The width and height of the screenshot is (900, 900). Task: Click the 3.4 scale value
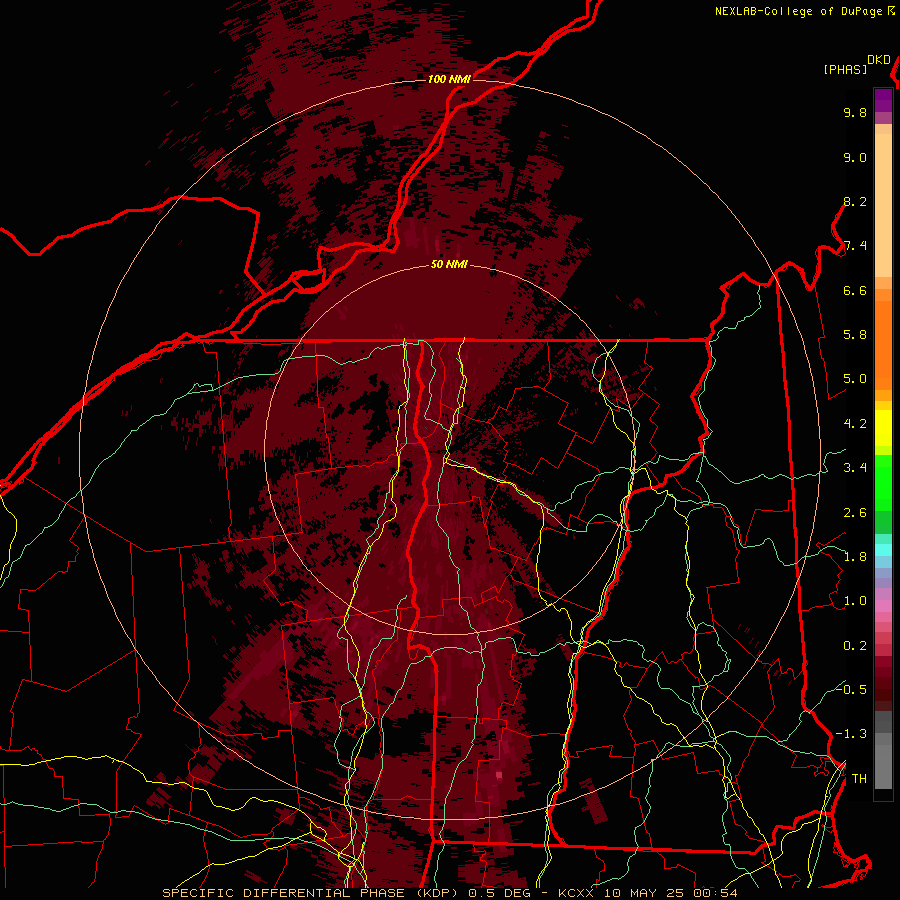point(855,468)
